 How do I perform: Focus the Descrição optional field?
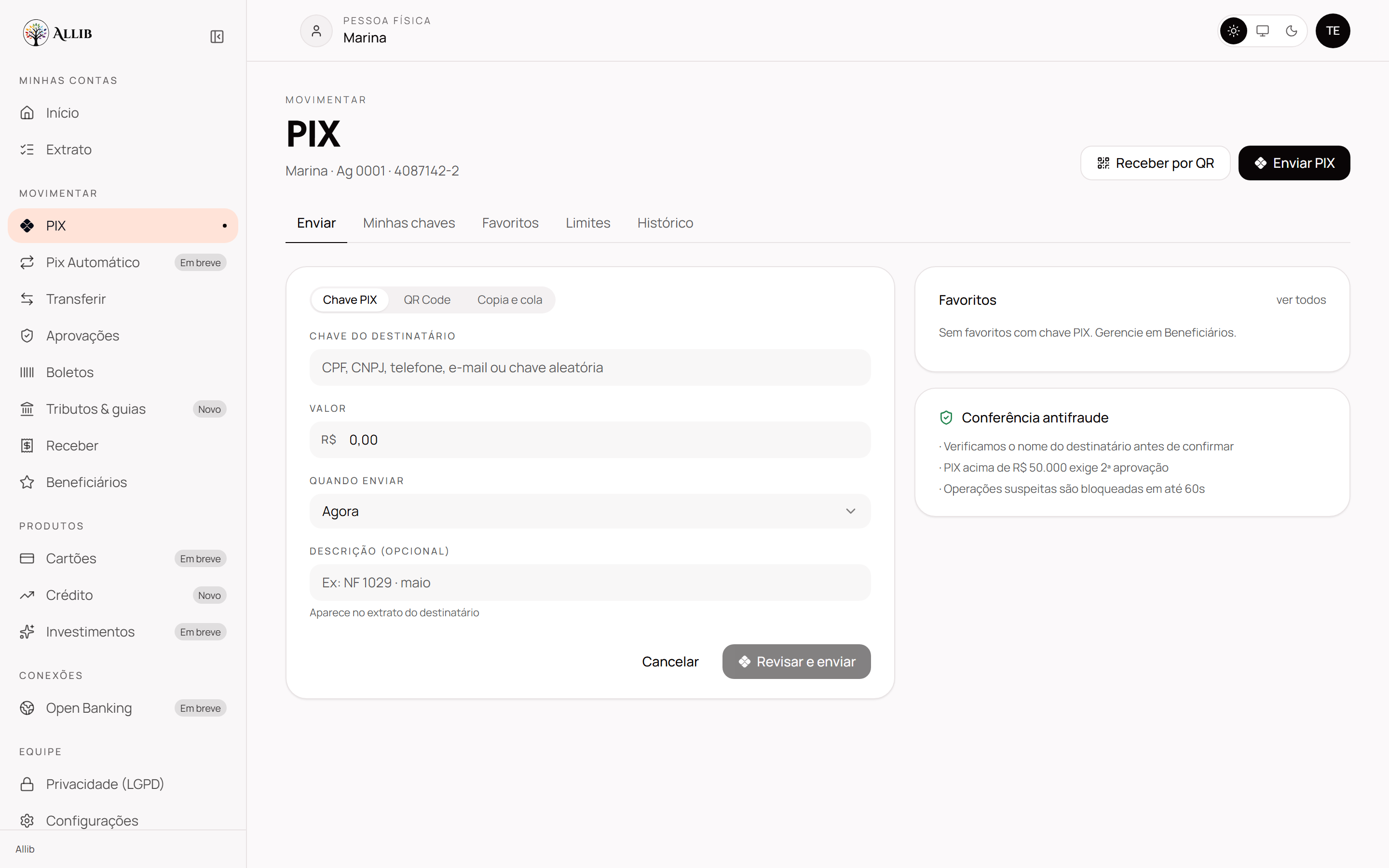click(x=590, y=583)
